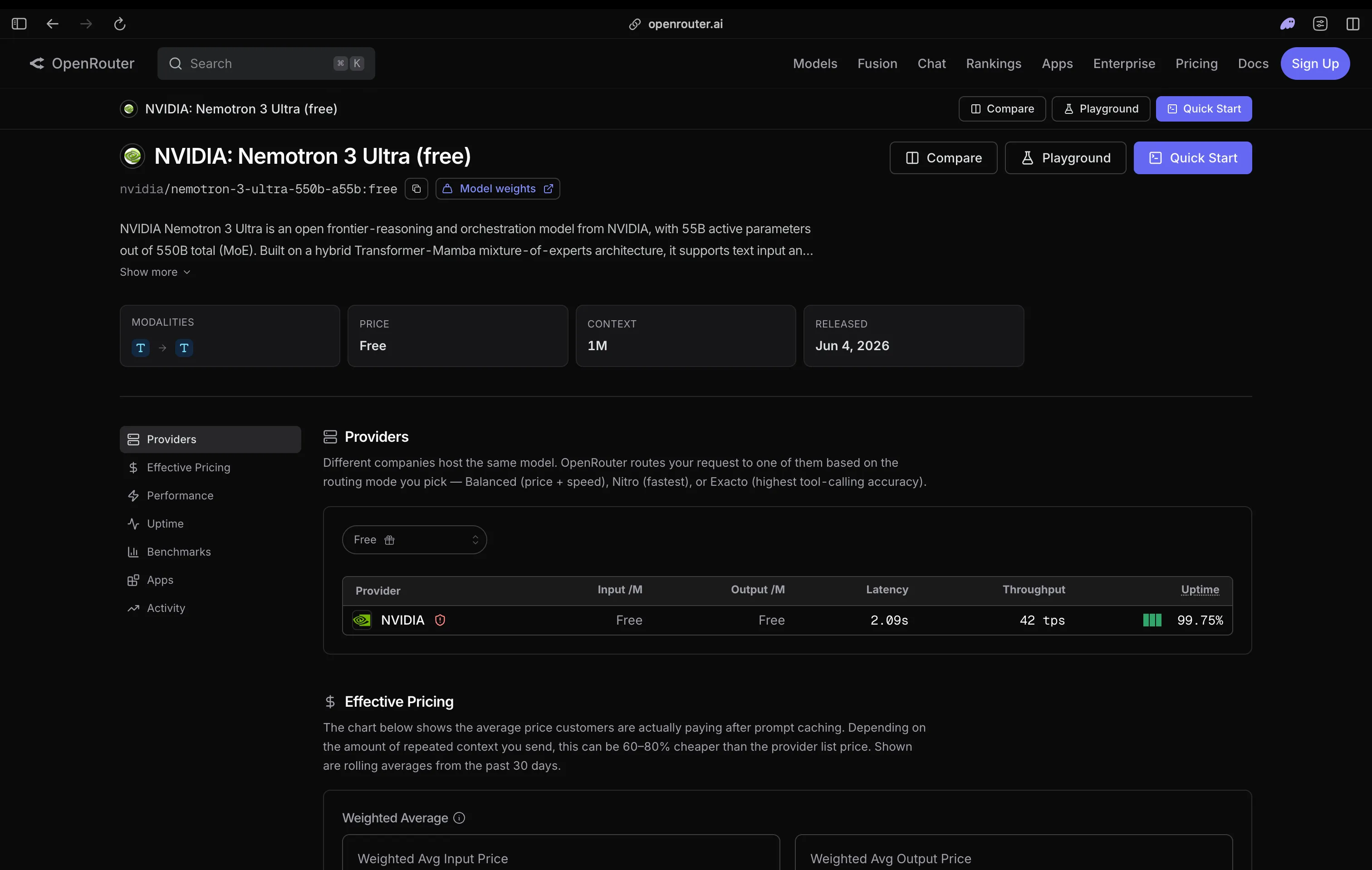1372x870 pixels.
Task: Select Effective Pricing in the side navigation
Action: [210, 467]
